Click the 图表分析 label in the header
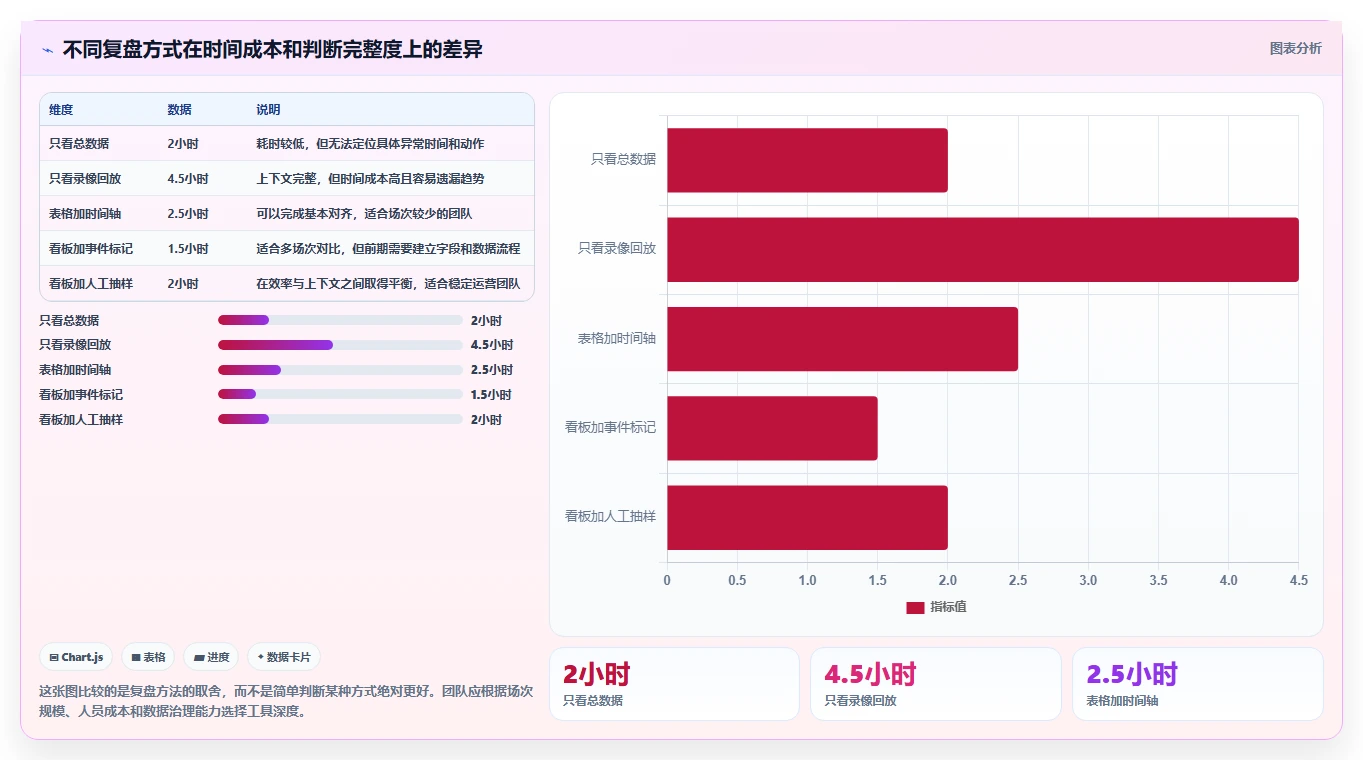The image size is (1363, 760). 1295,48
